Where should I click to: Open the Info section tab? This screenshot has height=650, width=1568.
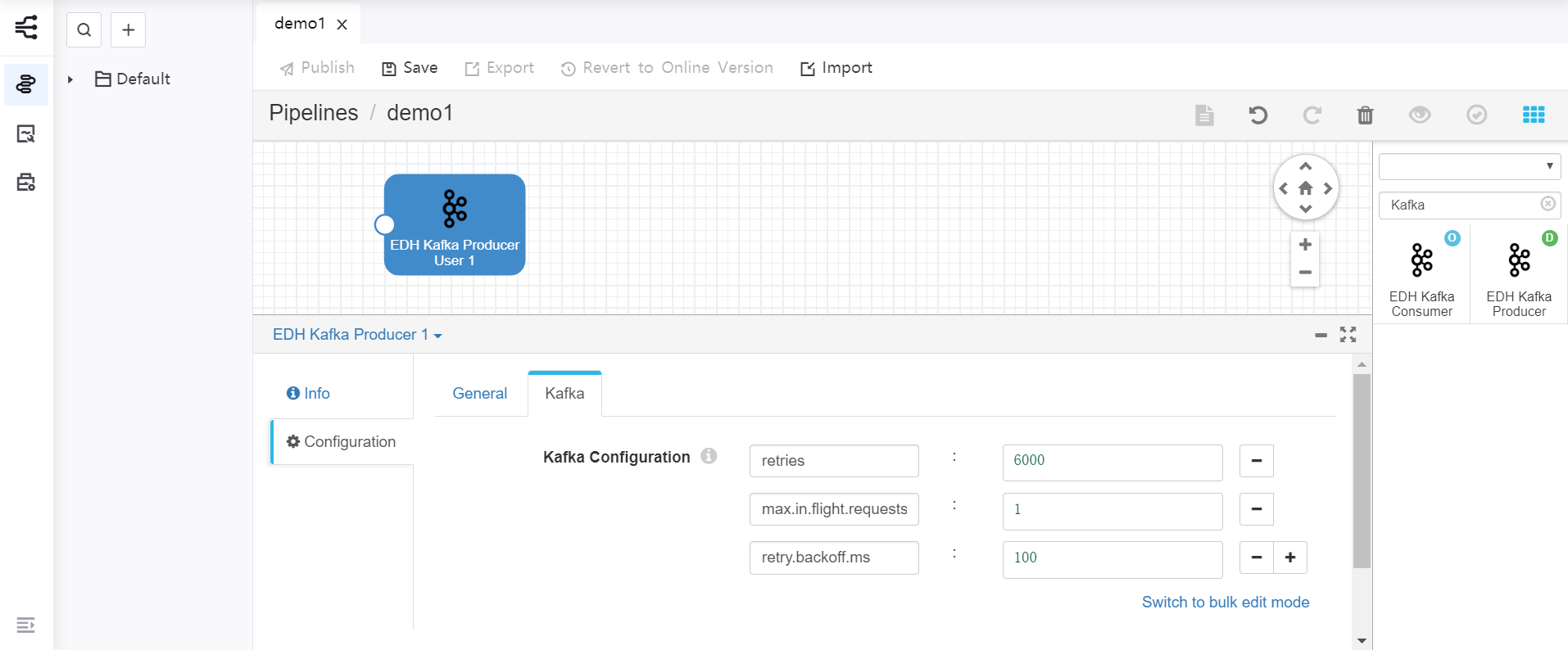[309, 394]
